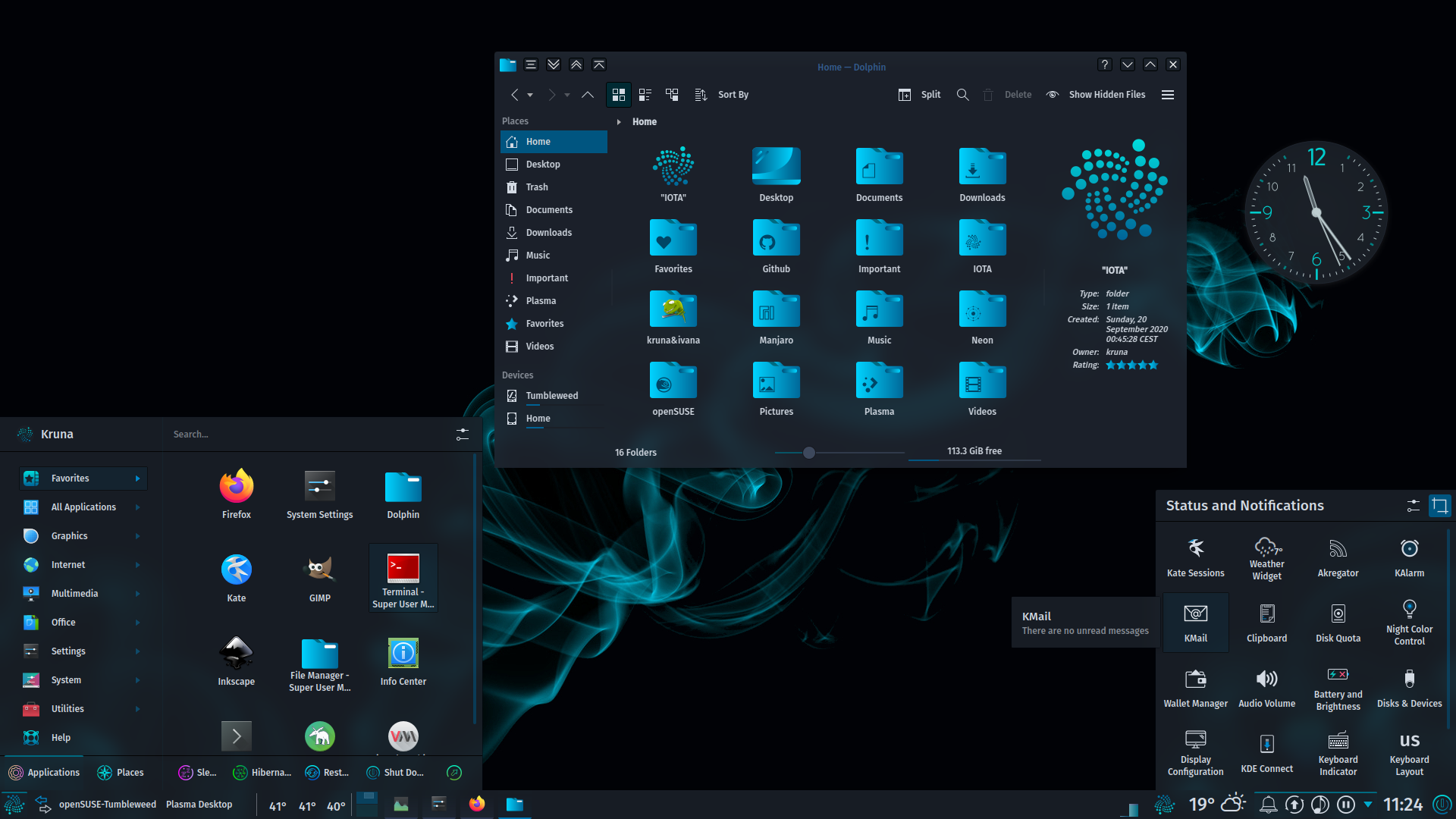This screenshot has height=819, width=1456.
Task: Click the 11:24 panel clock
Action: tap(1403, 805)
